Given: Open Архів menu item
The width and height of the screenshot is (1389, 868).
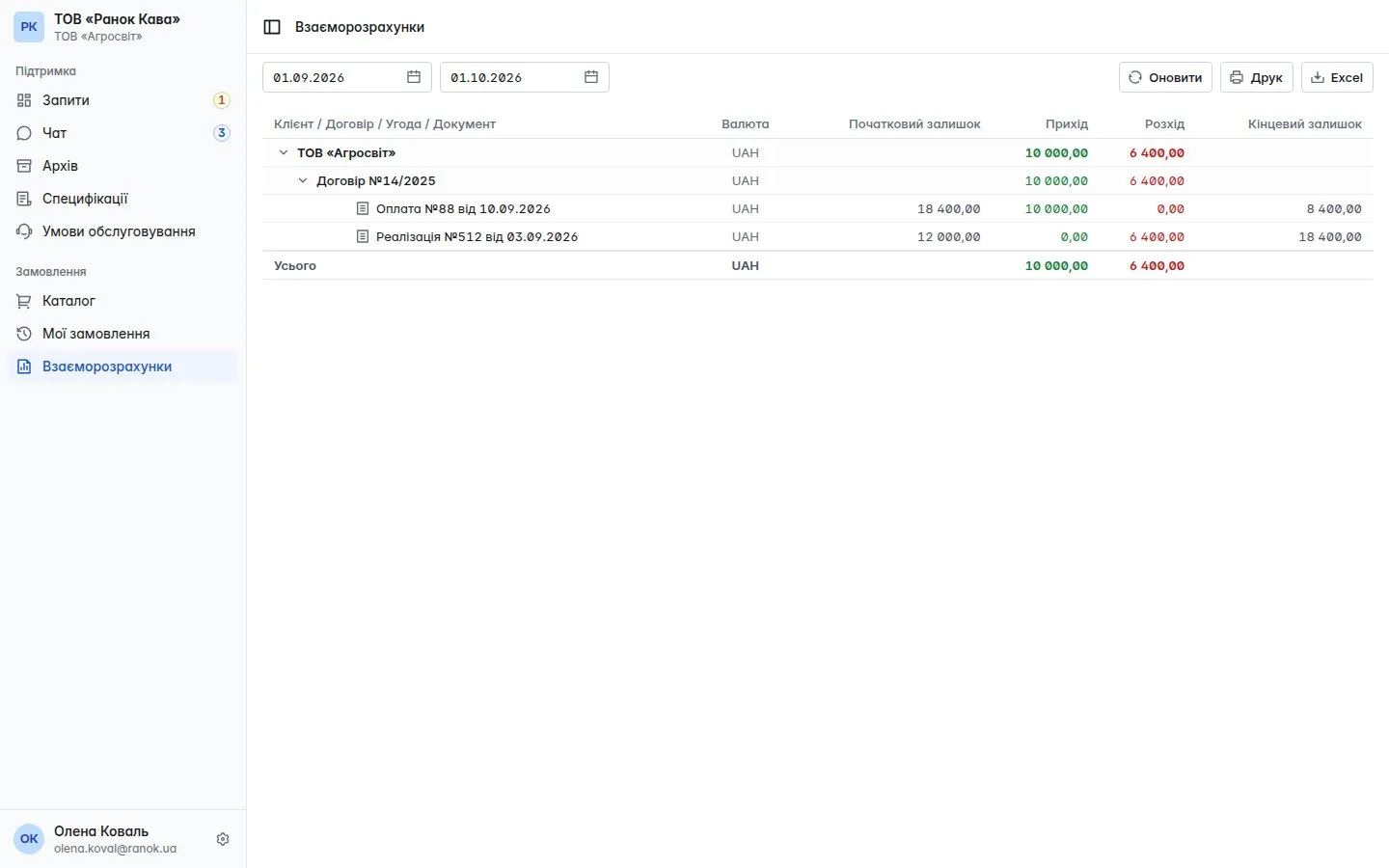Looking at the screenshot, I should pyautogui.click(x=123, y=166).
